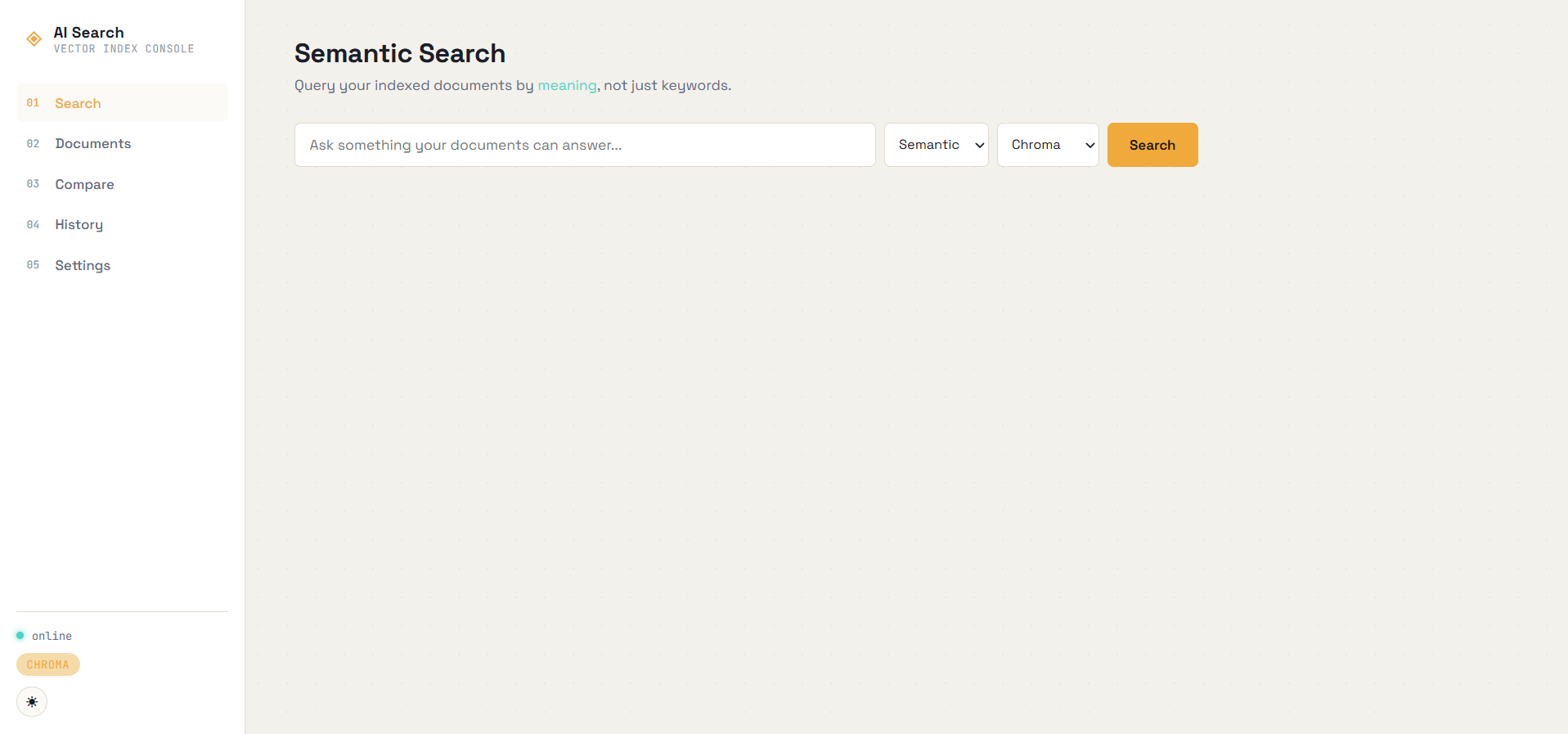The width and height of the screenshot is (1568, 734).
Task: Open the Compare section
Action: tap(122, 184)
